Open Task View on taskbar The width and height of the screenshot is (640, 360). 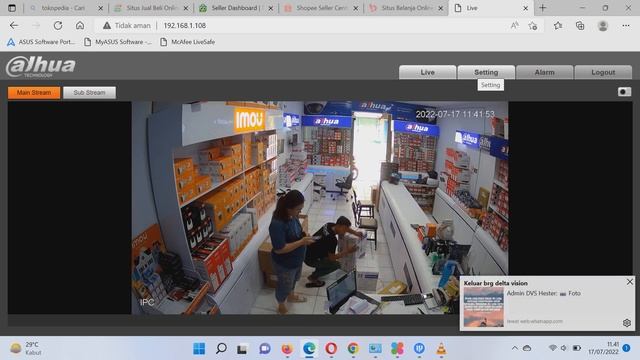pyautogui.click(x=243, y=349)
